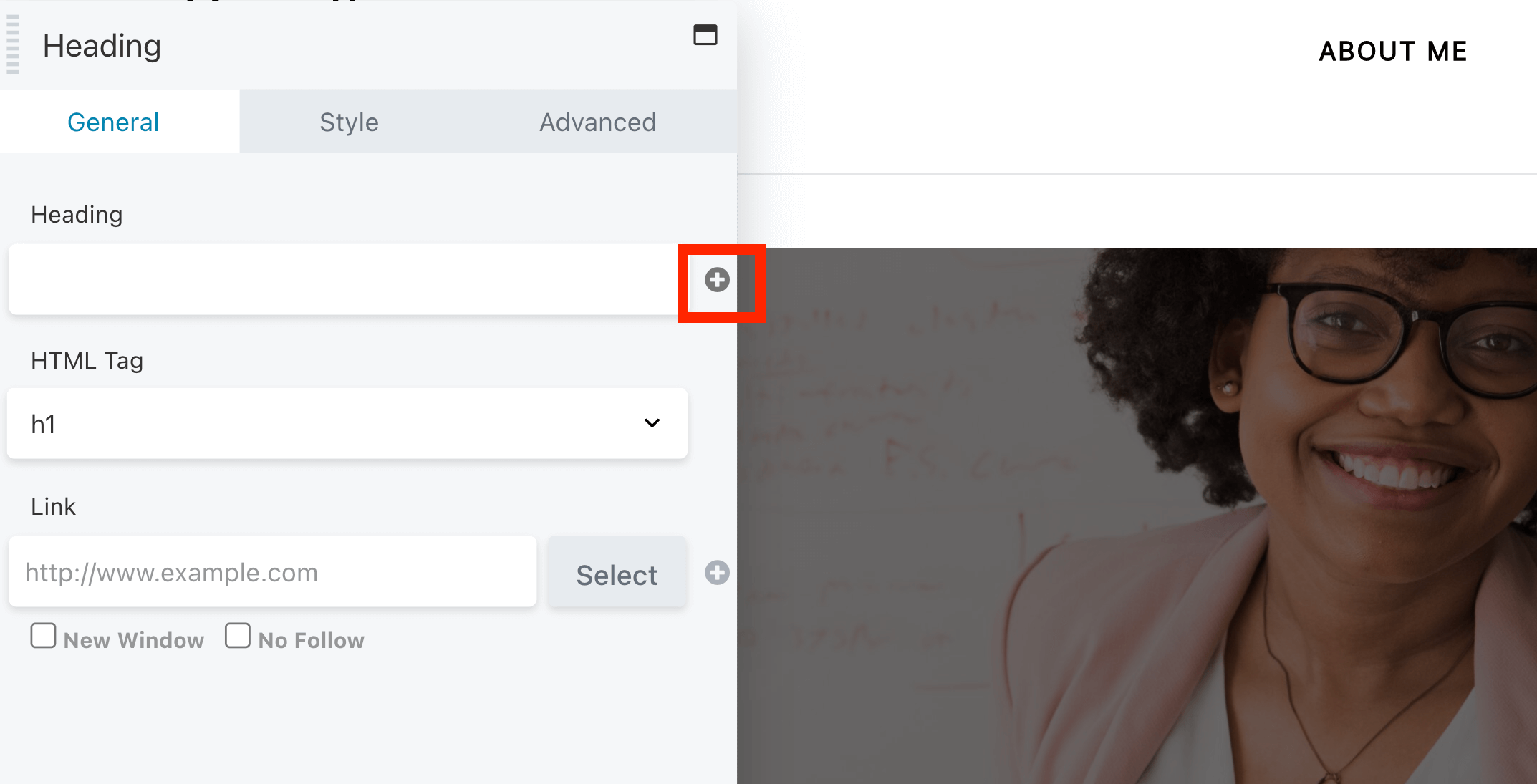This screenshot has height=784, width=1537.
Task: Switch to the Advanced tab
Action: (x=598, y=123)
